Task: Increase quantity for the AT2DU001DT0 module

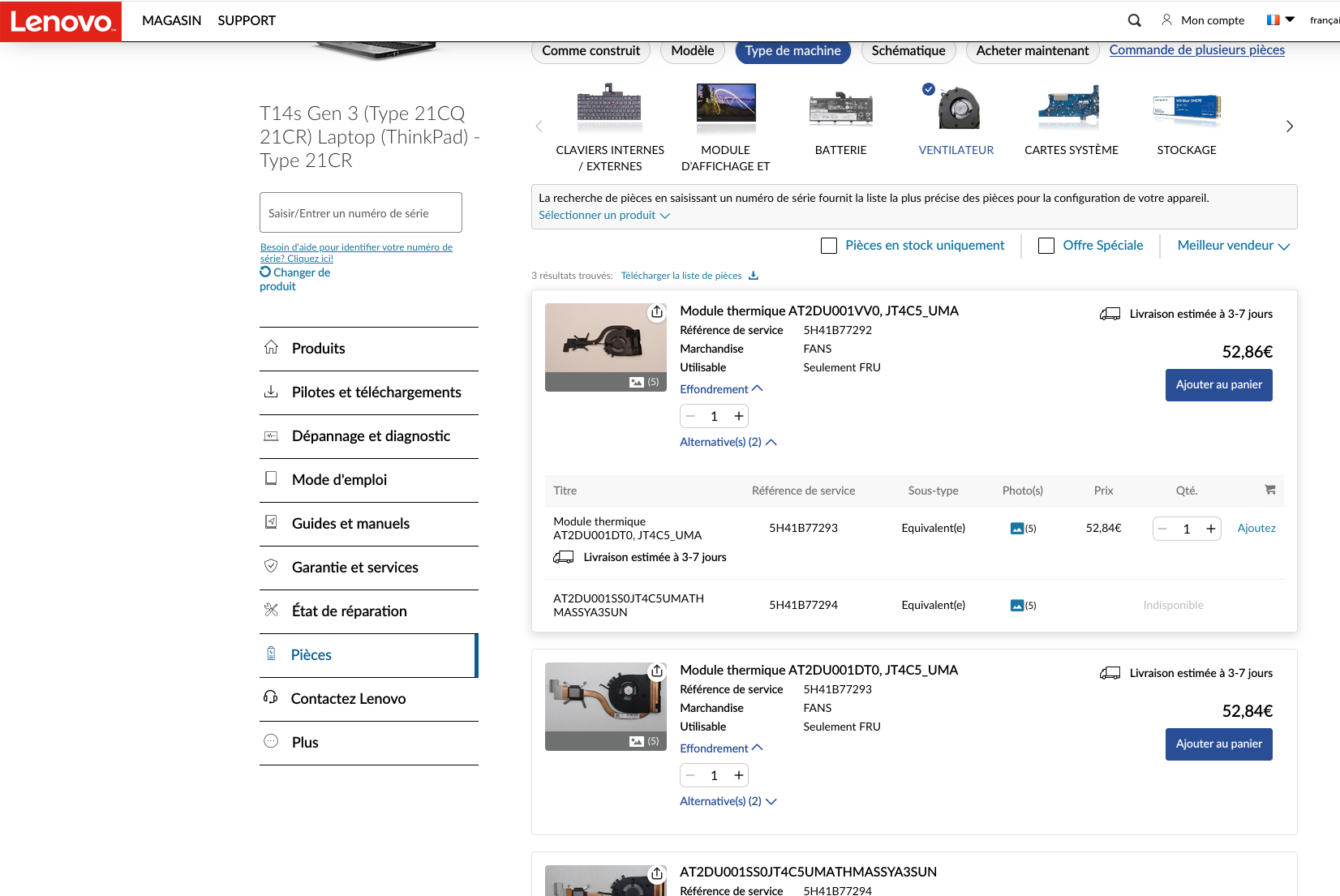Action: (738, 775)
